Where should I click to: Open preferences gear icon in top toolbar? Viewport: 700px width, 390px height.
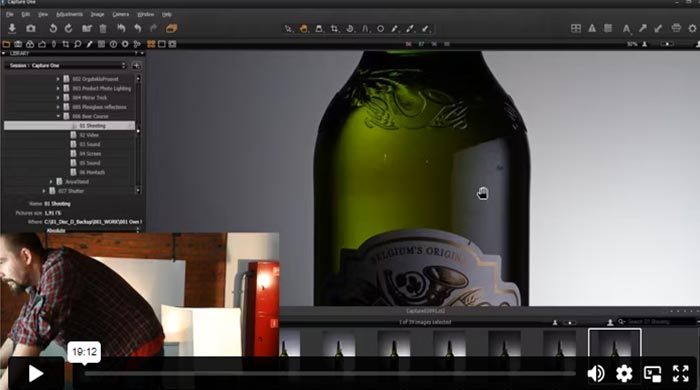(692, 29)
